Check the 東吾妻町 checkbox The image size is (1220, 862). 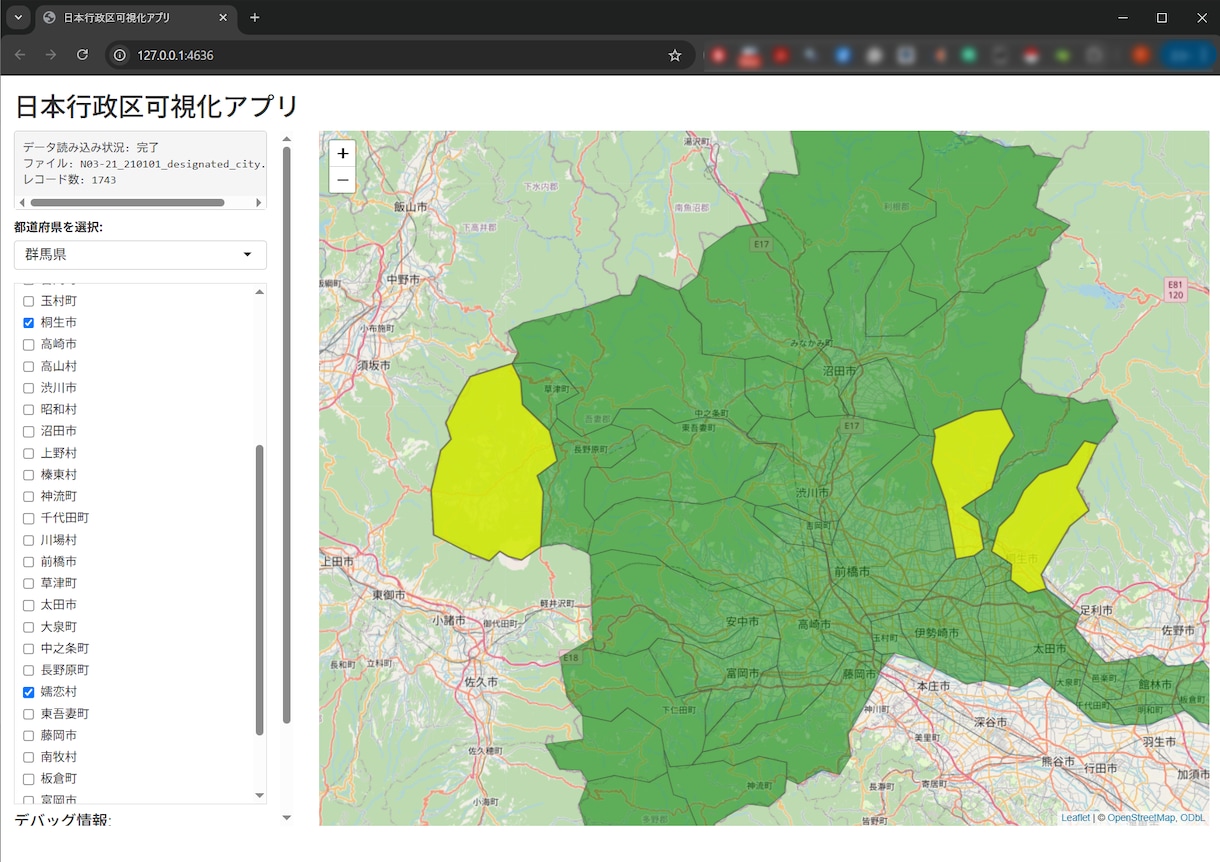click(29, 714)
